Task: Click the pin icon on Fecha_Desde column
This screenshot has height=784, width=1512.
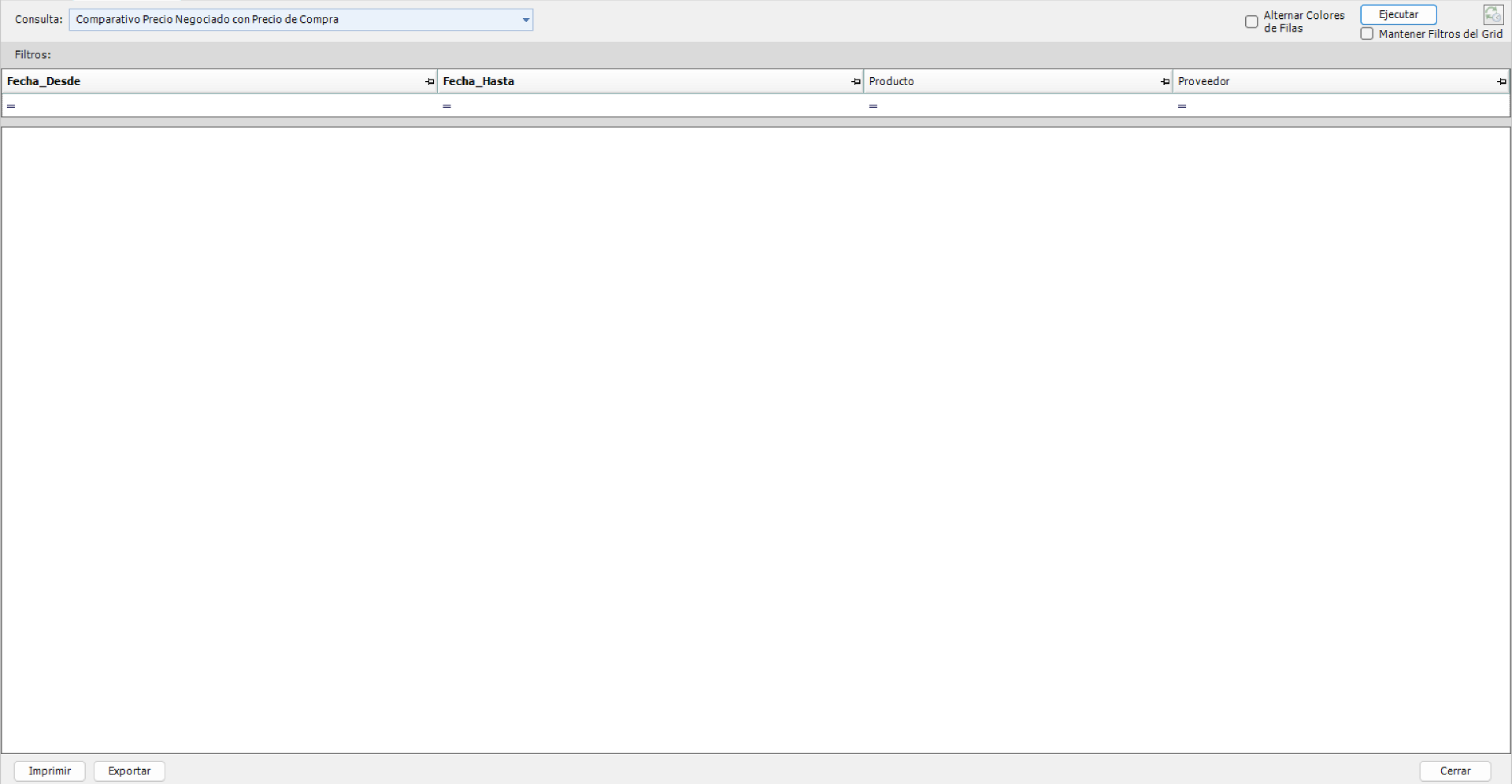Action: [429, 81]
